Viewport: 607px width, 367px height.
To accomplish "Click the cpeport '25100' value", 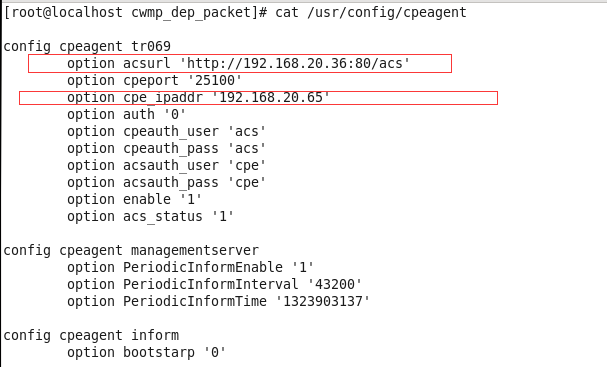I will [218, 80].
